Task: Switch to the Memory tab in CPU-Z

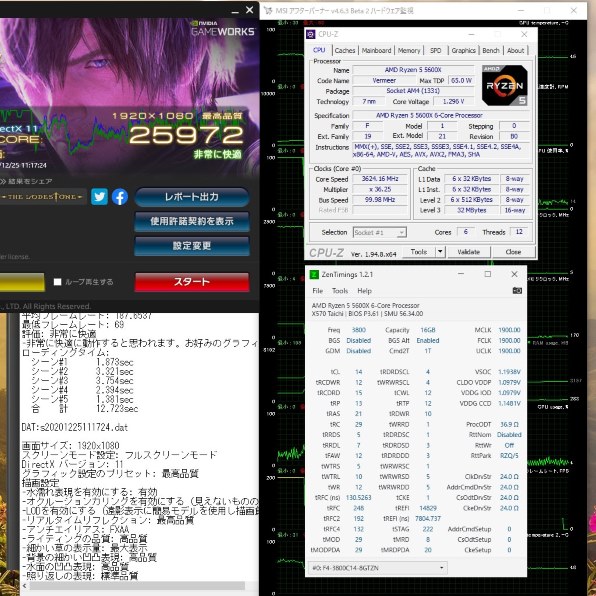Action: click(409, 51)
